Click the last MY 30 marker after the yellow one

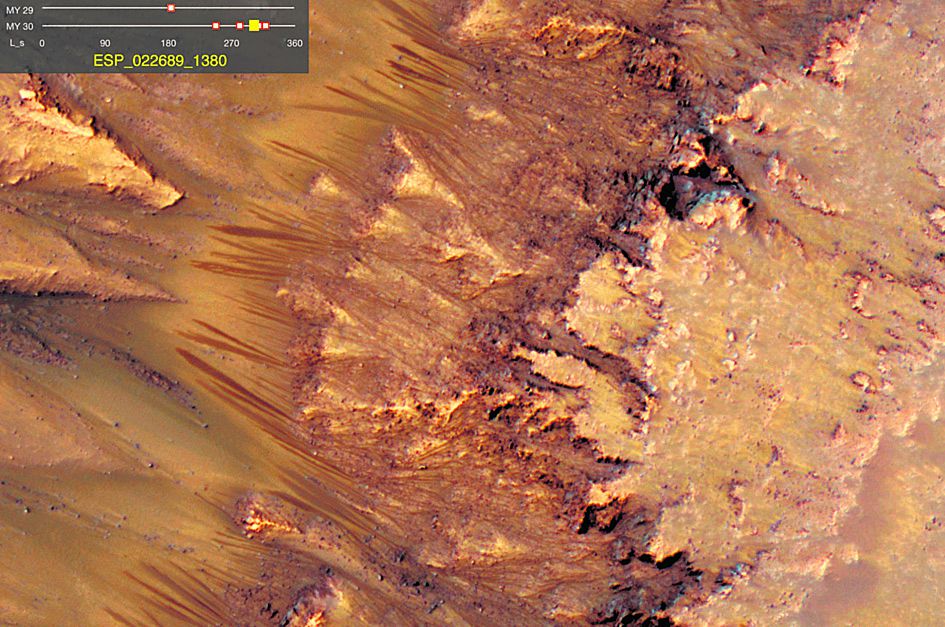(266, 26)
